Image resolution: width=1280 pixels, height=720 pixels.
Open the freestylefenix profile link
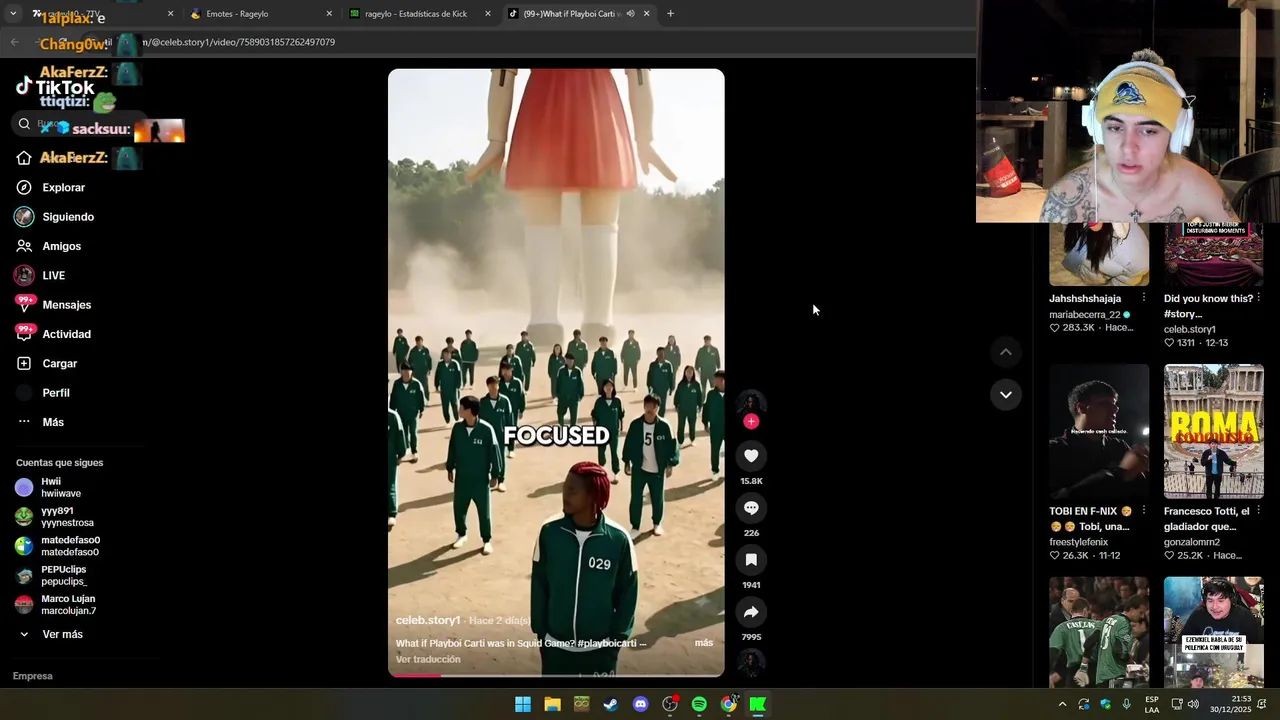pyautogui.click(x=1078, y=542)
